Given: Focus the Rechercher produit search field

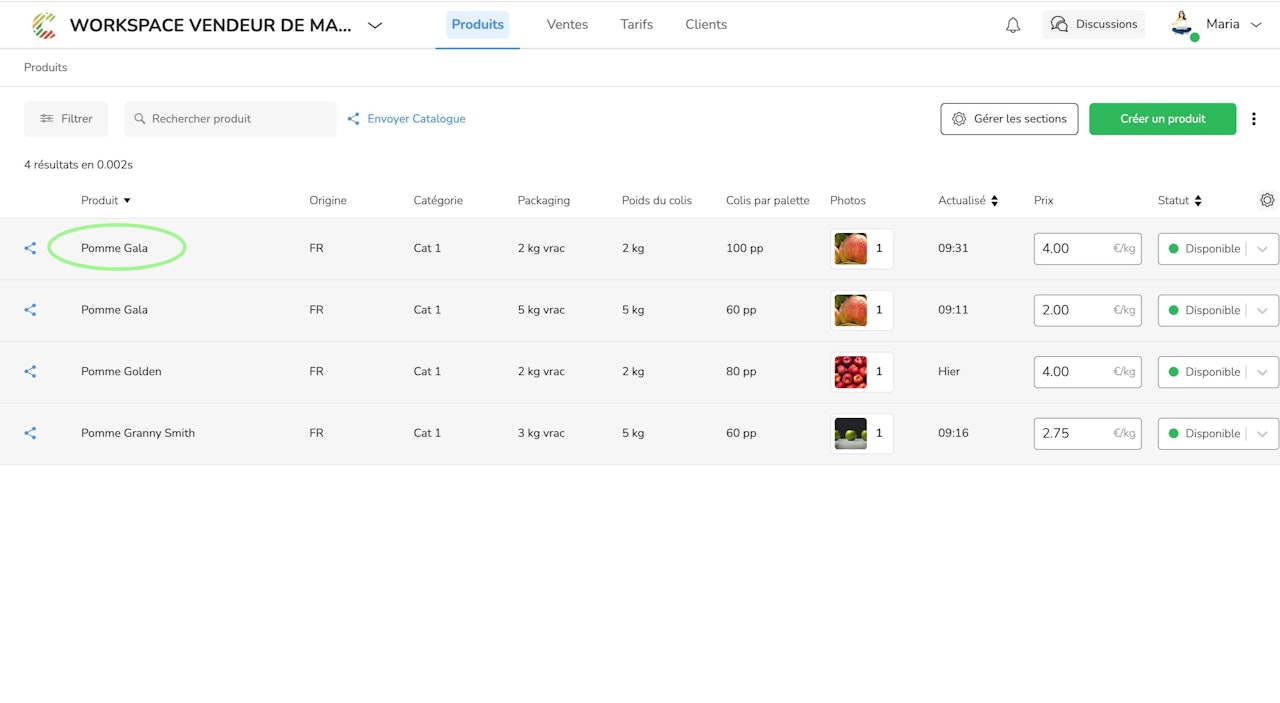Looking at the screenshot, I should 230,119.
